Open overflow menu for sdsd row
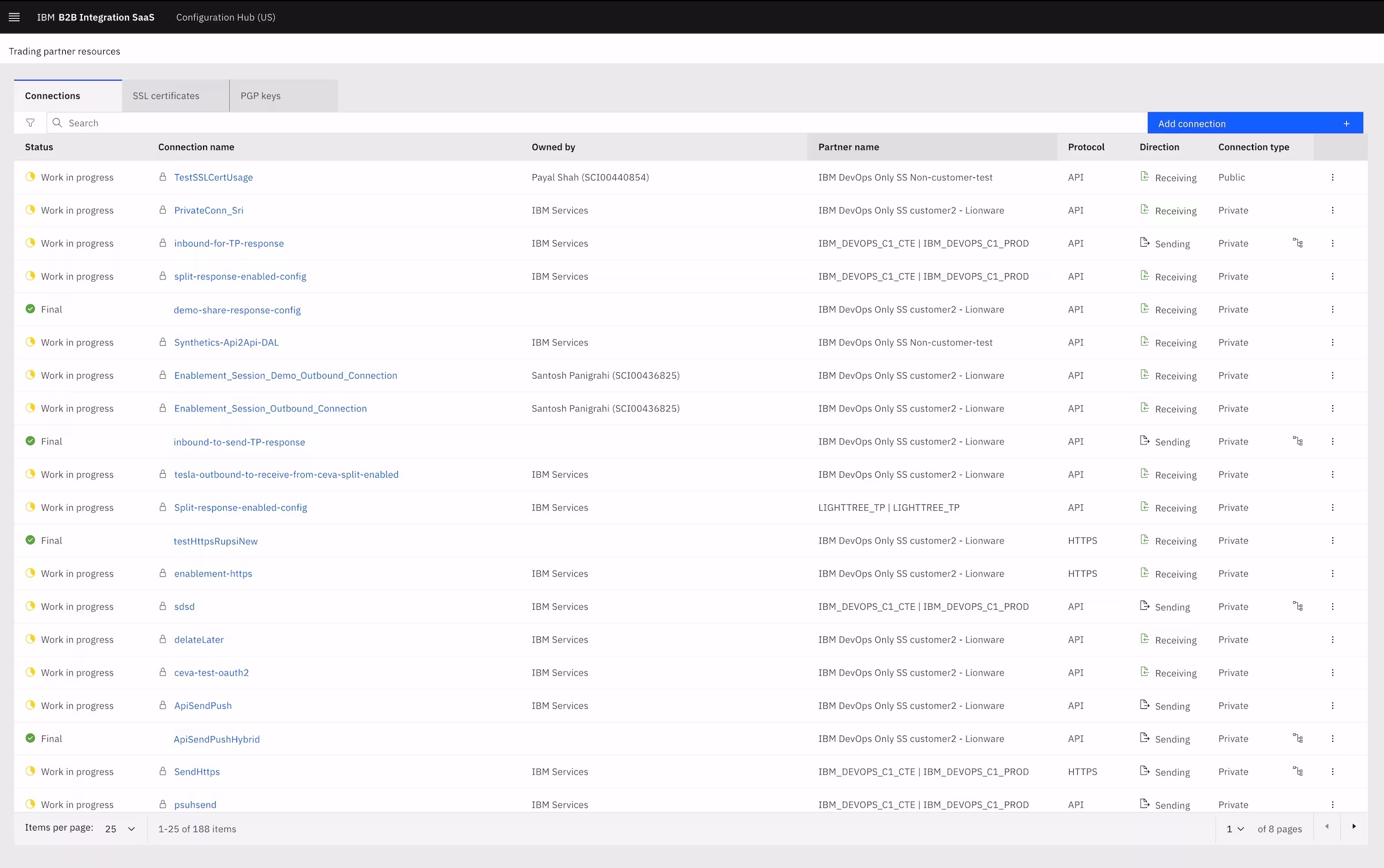The image size is (1384, 868). [1332, 606]
